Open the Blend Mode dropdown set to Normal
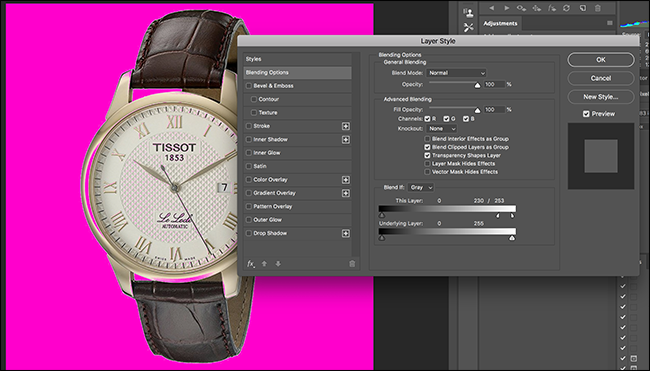 pos(456,73)
